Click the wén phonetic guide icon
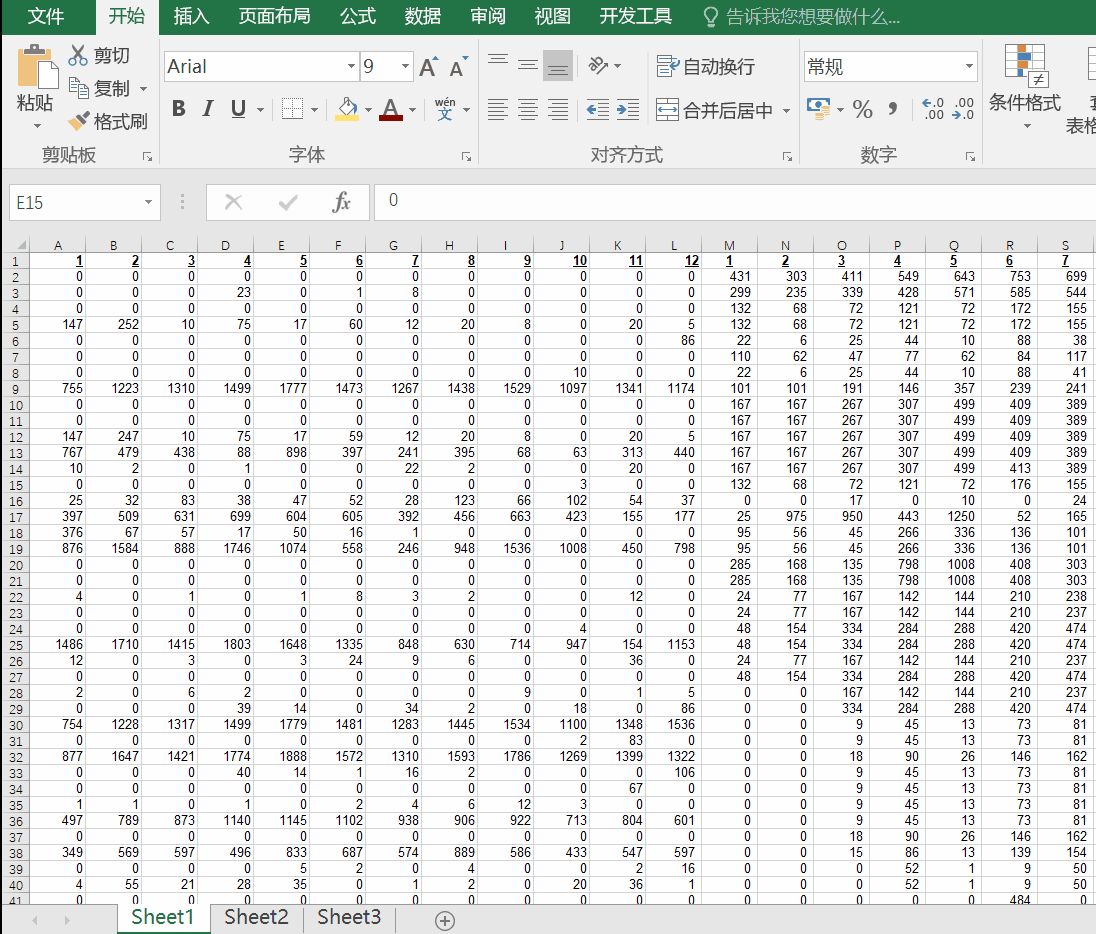This screenshot has width=1096, height=934. pyautogui.click(x=445, y=108)
